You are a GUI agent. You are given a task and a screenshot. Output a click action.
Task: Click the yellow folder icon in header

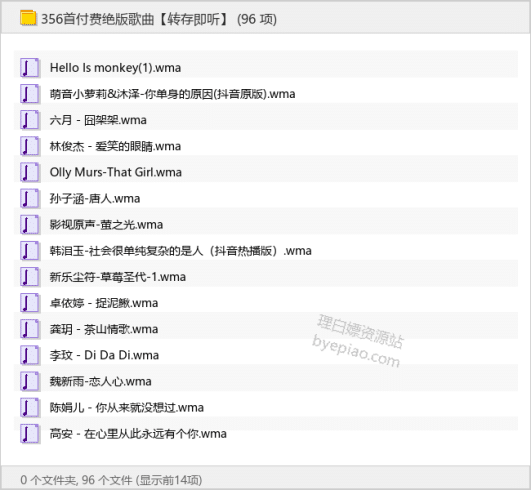[28, 18]
